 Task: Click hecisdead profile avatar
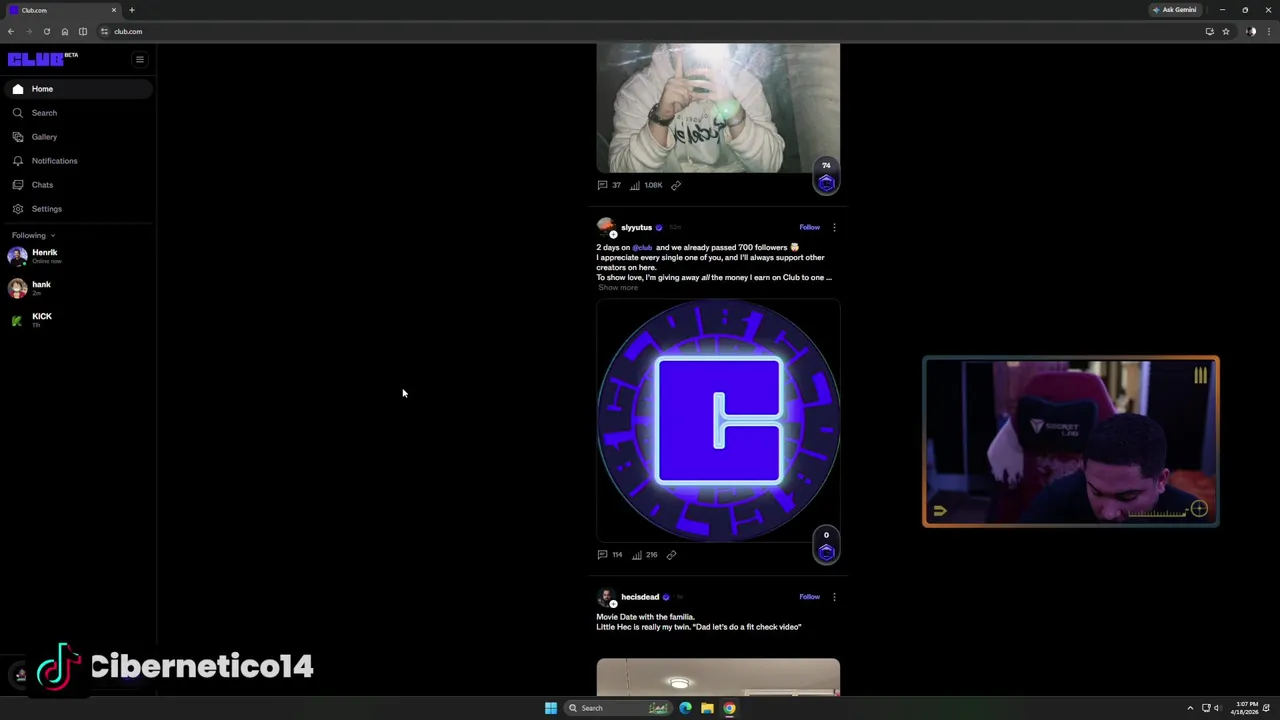click(606, 598)
